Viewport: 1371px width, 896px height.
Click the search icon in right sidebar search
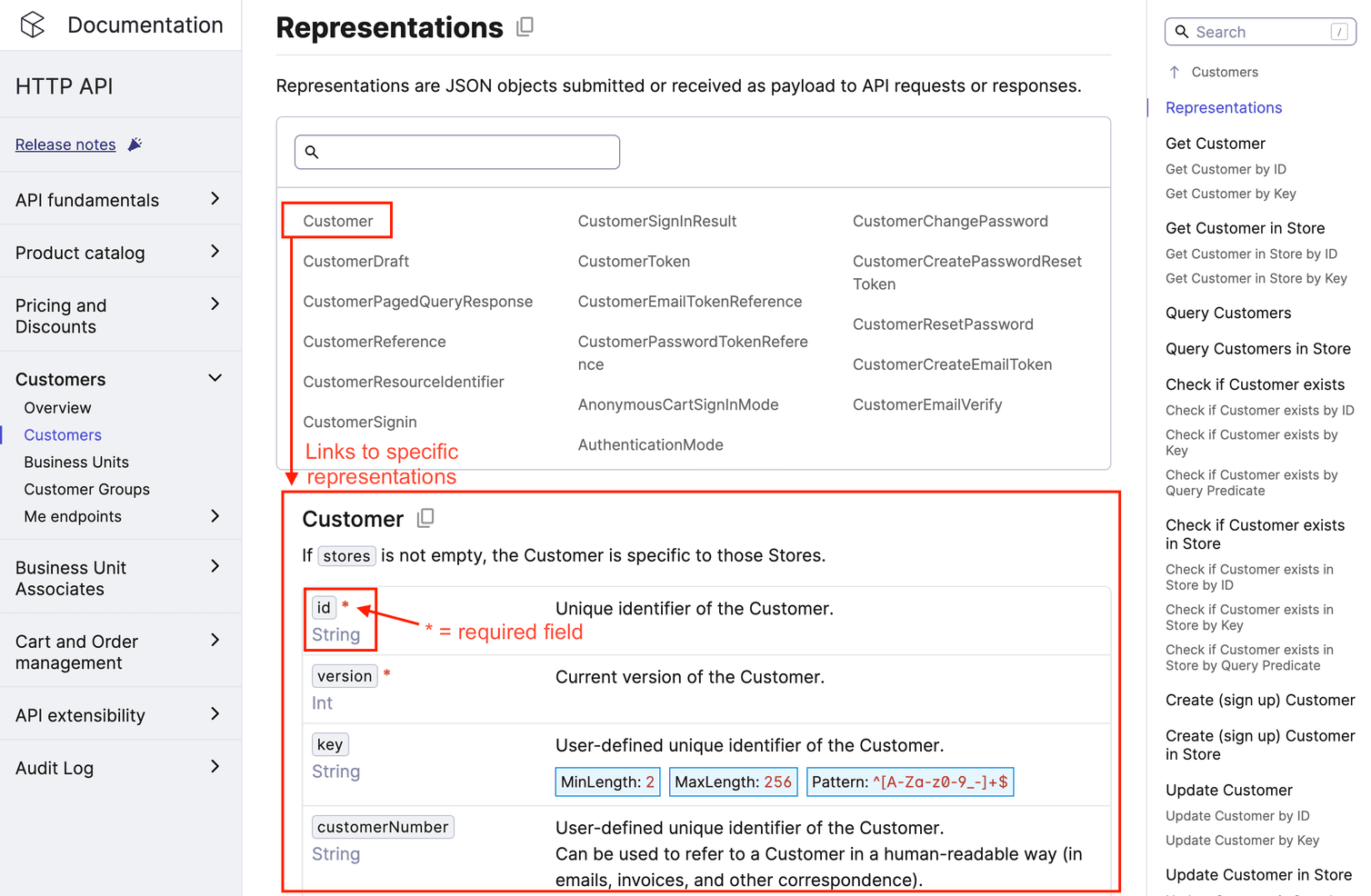coord(1181,32)
